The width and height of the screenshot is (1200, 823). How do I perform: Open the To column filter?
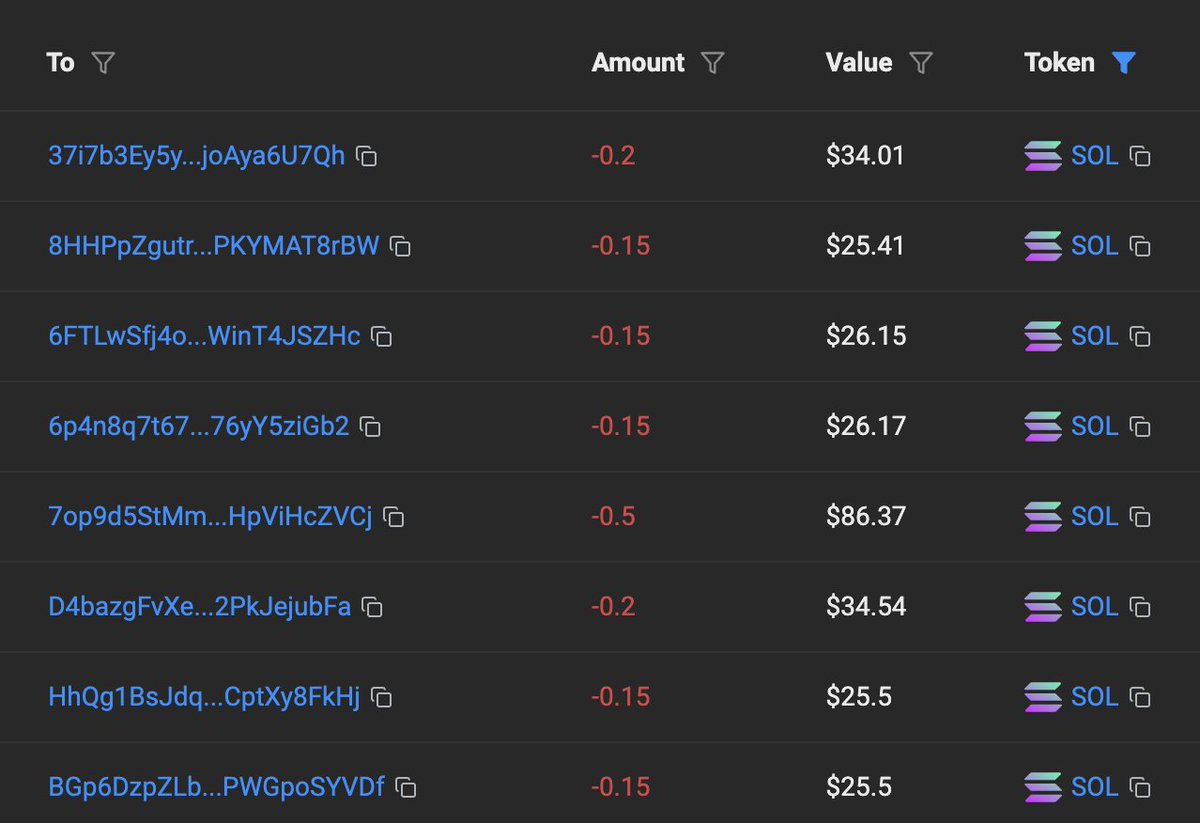coord(103,63)
